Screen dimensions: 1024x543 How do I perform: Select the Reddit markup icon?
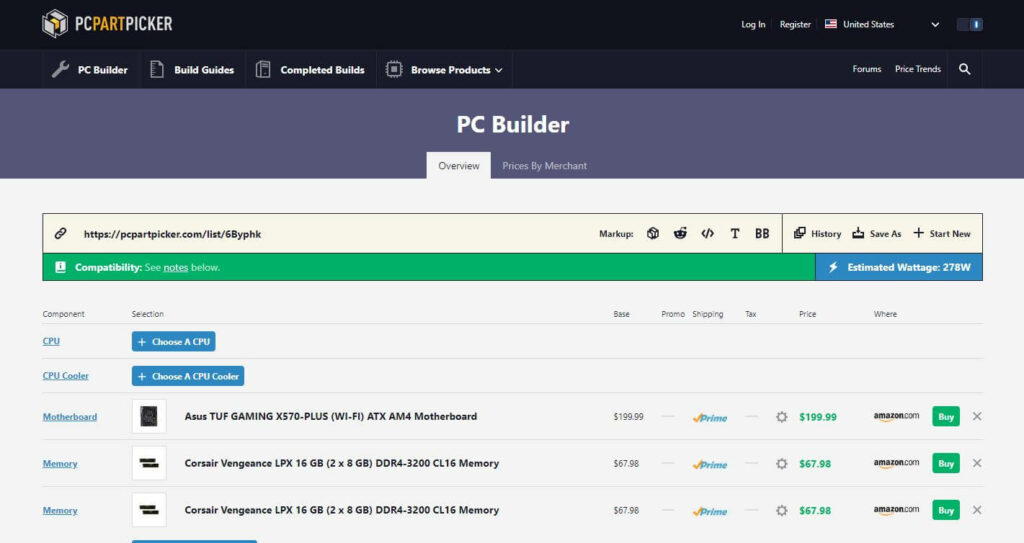coord(680,233)
